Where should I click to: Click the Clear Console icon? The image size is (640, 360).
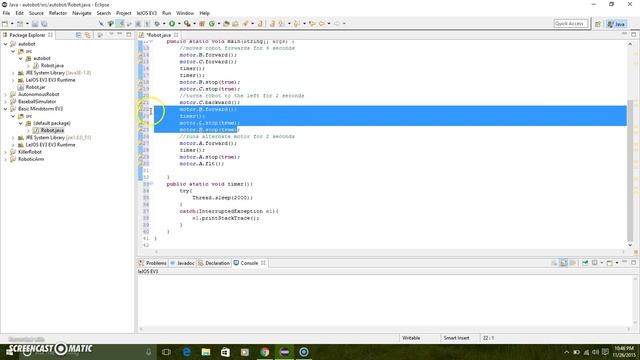click(554, 263)
